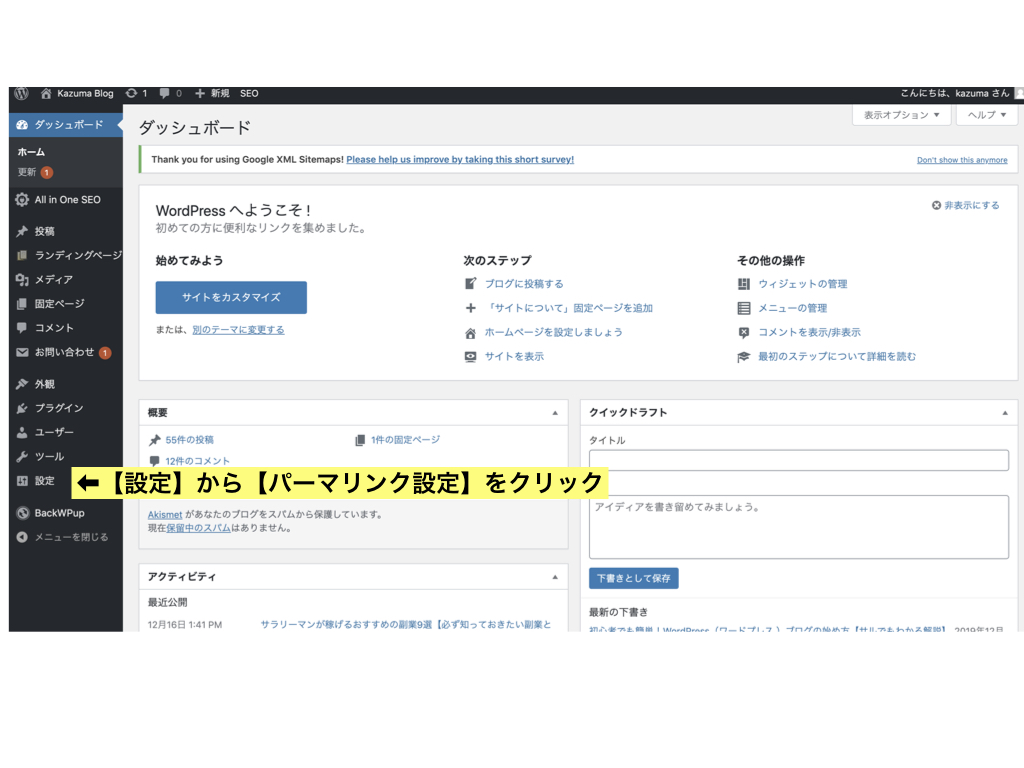Image resolution: width=1024 pixels, height=768 pixels.
Task: Click the plus New content icon
Action: click(200, 93)
